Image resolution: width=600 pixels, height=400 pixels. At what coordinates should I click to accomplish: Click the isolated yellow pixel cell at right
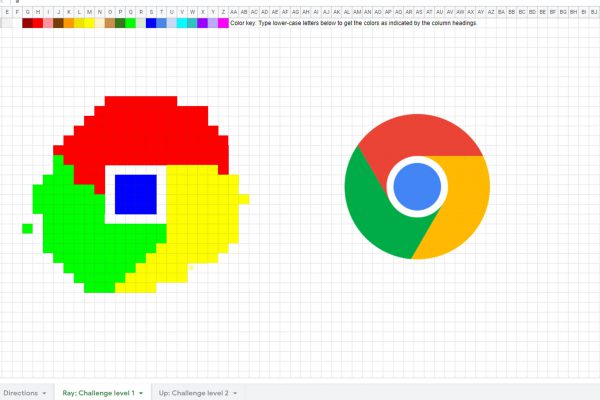pos(244,199)
